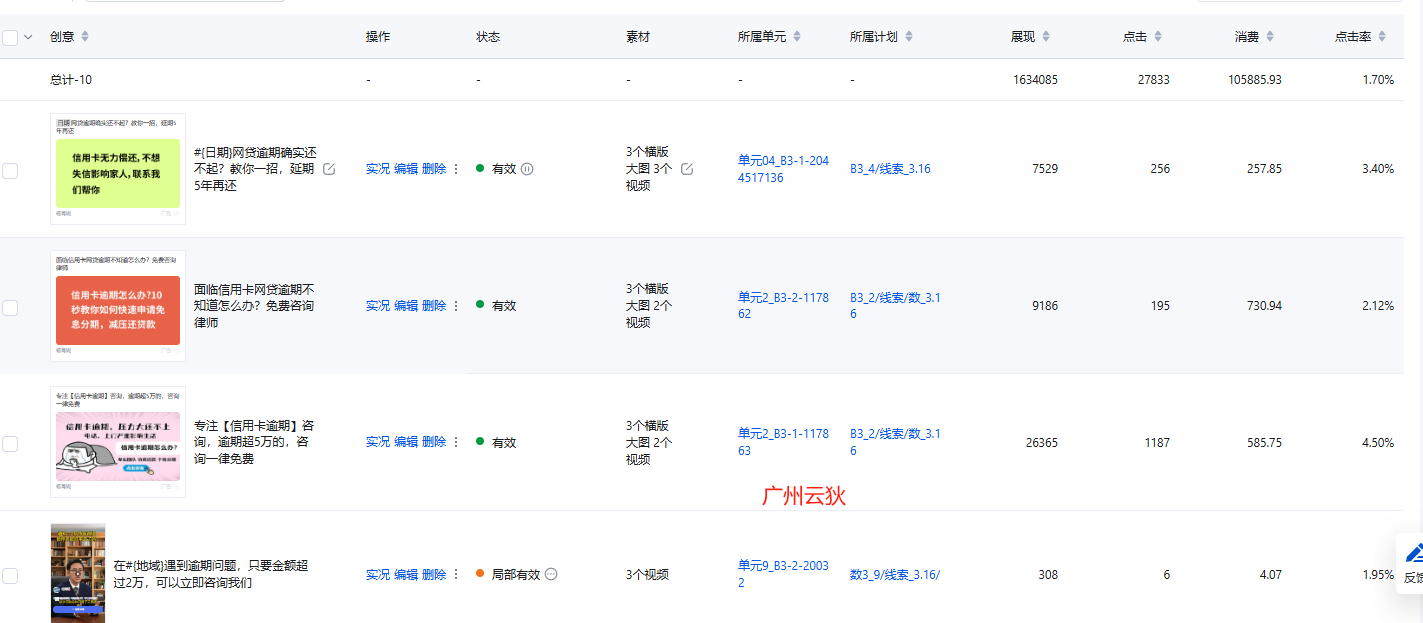Open the video thumbnail in the fourth row
The height and width of the screenshot is (623, 1423).
click(78, 573)
